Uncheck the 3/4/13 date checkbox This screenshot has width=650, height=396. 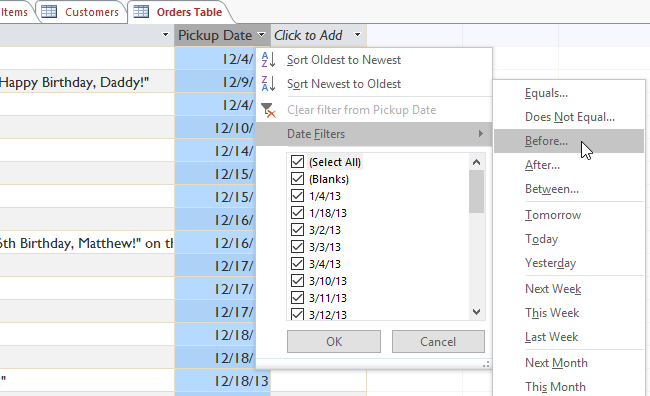tap(297, 263)
